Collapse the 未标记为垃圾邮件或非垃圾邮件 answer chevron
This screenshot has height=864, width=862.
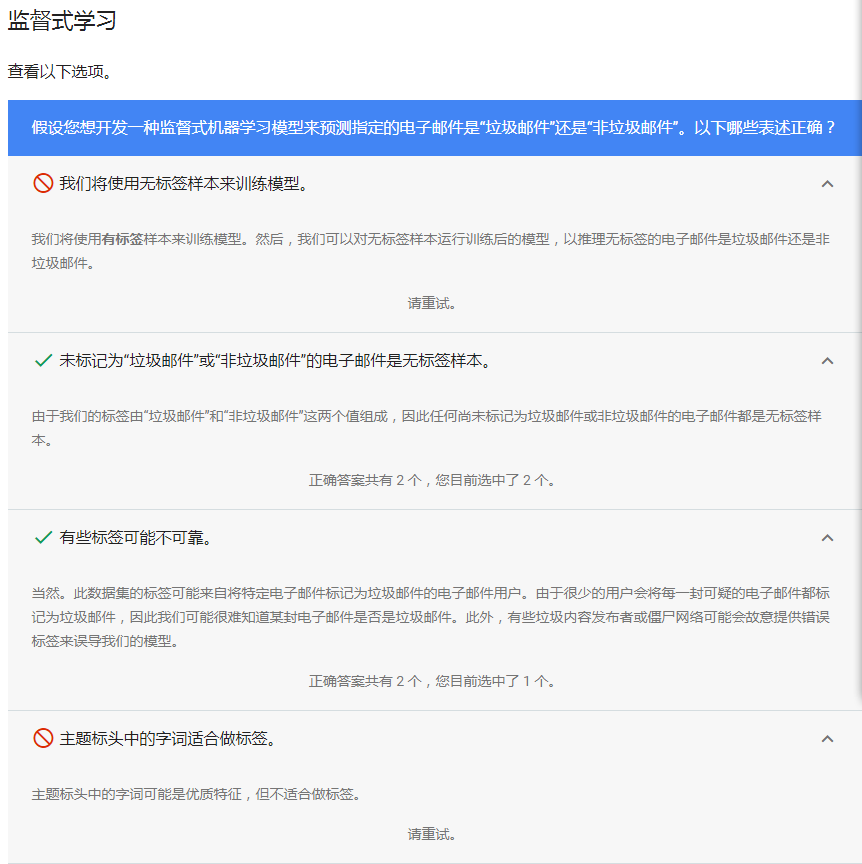click(x=827, y=361)
